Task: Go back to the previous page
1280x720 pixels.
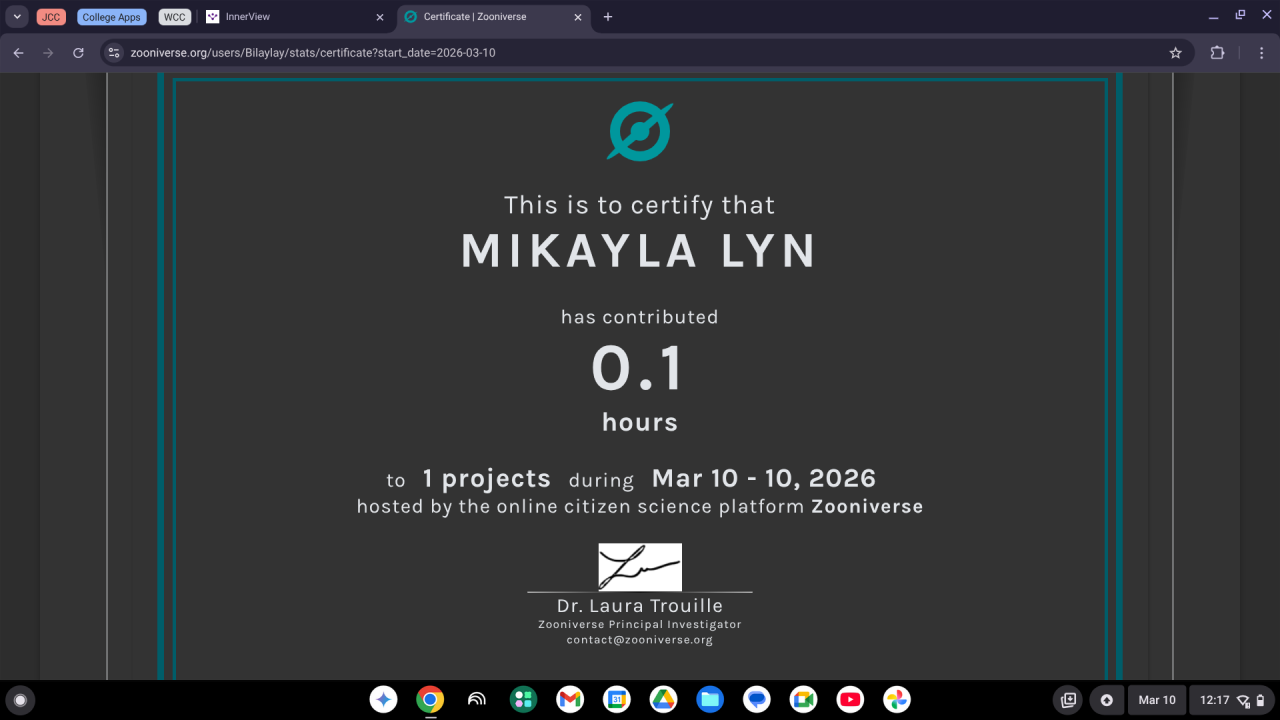Action: pos(18,53)
